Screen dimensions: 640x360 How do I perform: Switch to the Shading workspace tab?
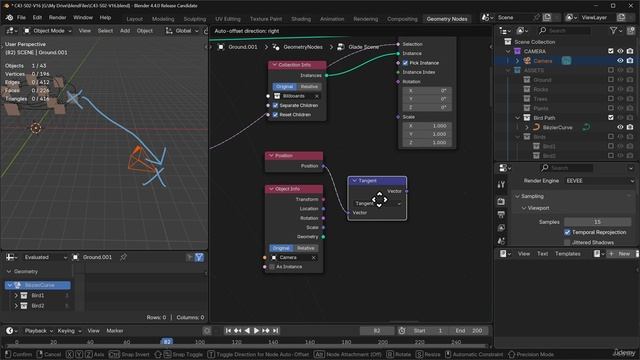301,19
